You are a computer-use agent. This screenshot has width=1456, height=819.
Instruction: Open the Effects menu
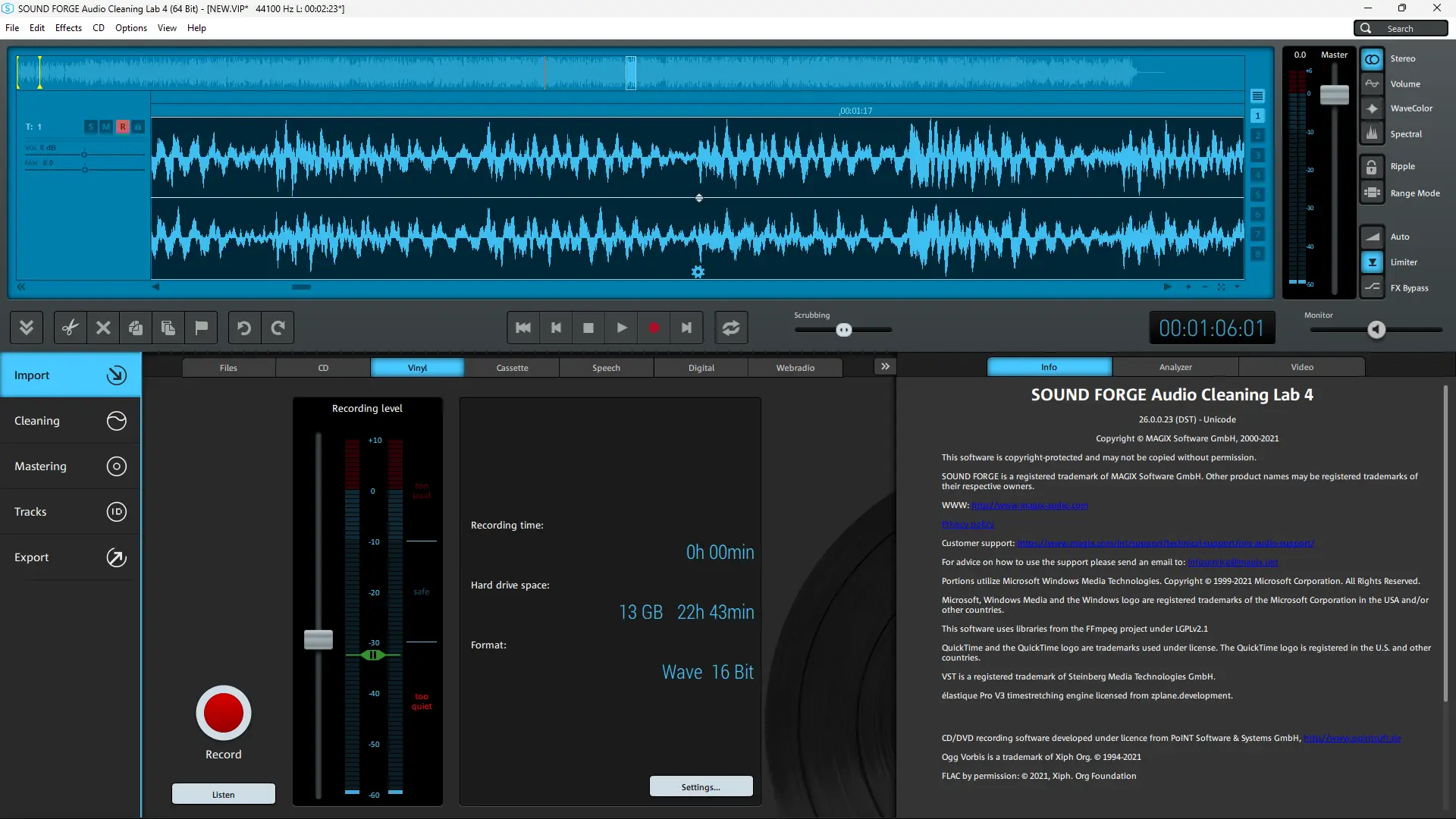(68, 28)
